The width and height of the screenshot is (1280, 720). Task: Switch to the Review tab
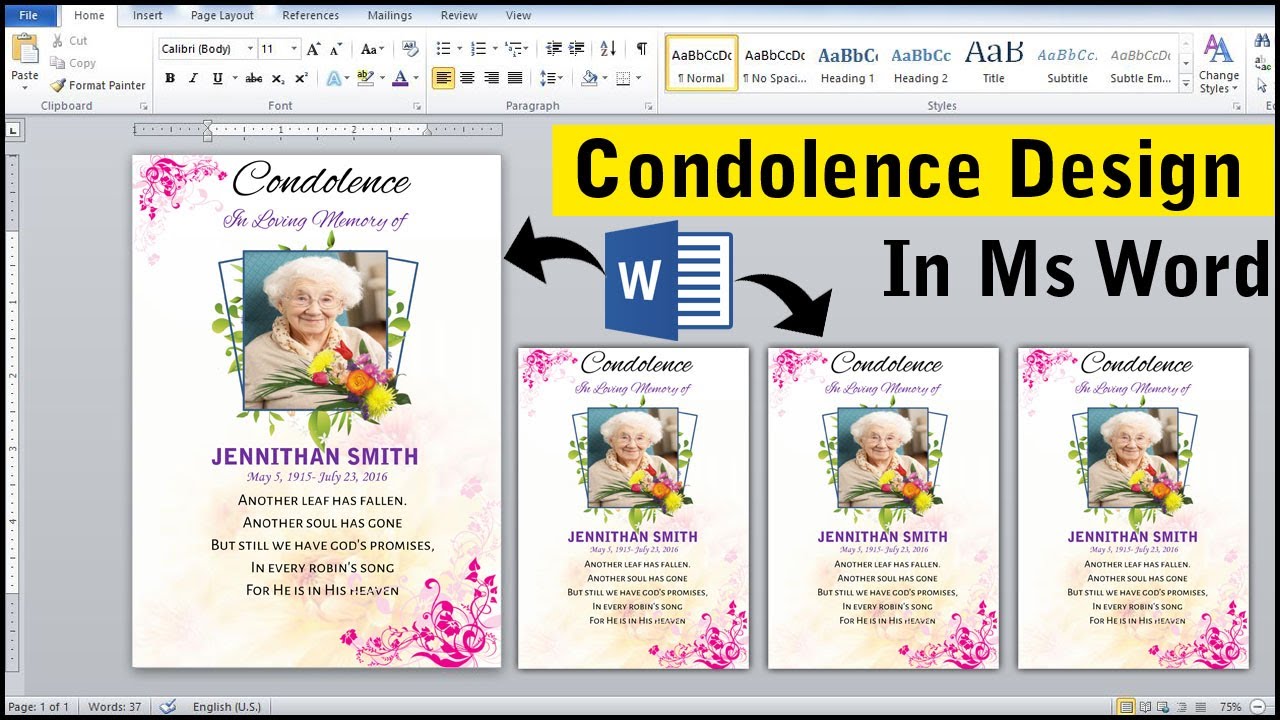coord(459,15)
